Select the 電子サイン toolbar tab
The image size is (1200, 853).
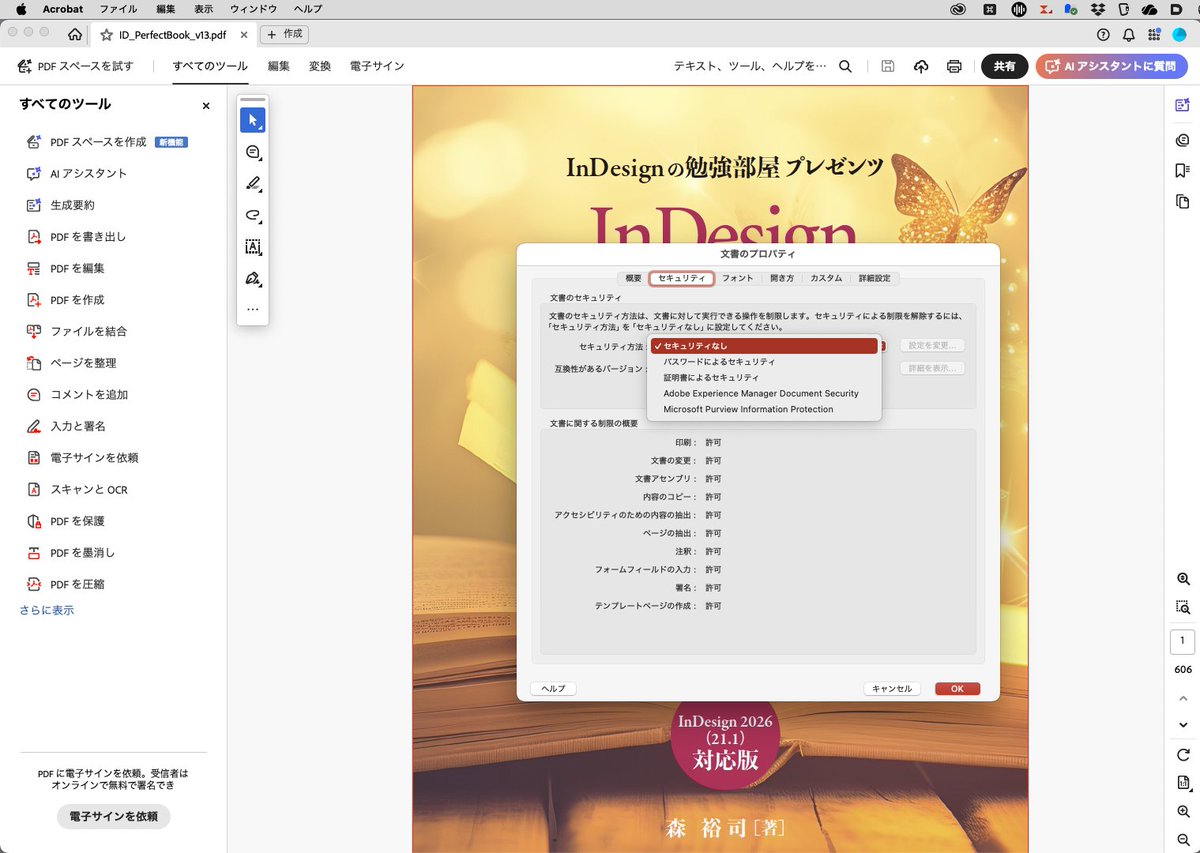coord(377,66)
